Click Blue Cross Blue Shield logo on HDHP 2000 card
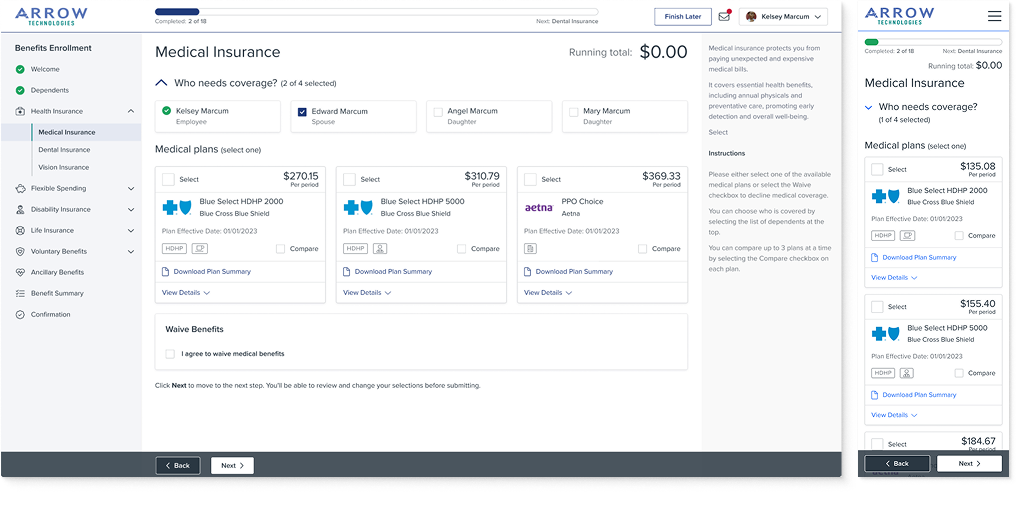Screen dimensions: 1025x509 177,208
